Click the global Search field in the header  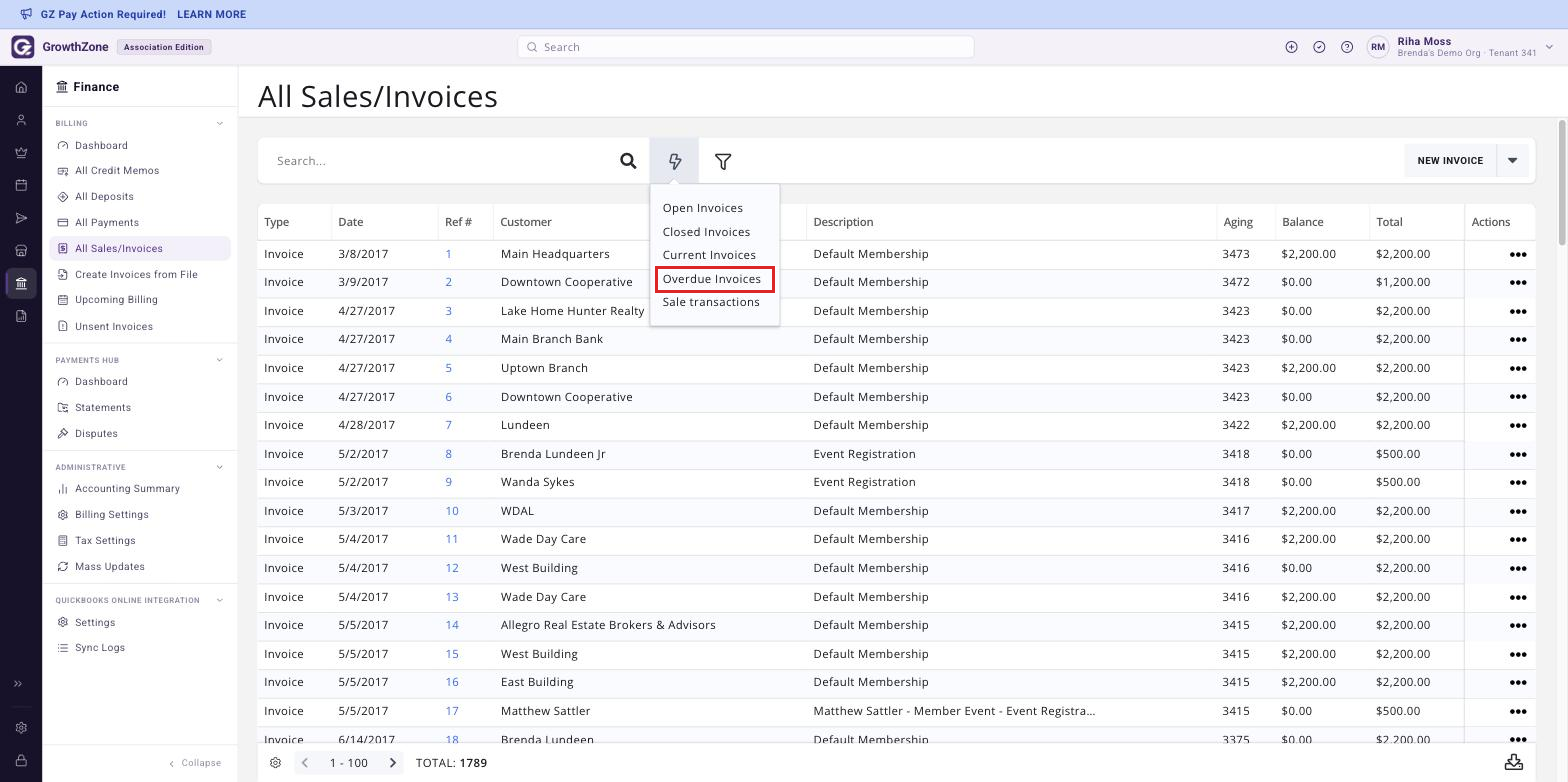pos(746,47)
